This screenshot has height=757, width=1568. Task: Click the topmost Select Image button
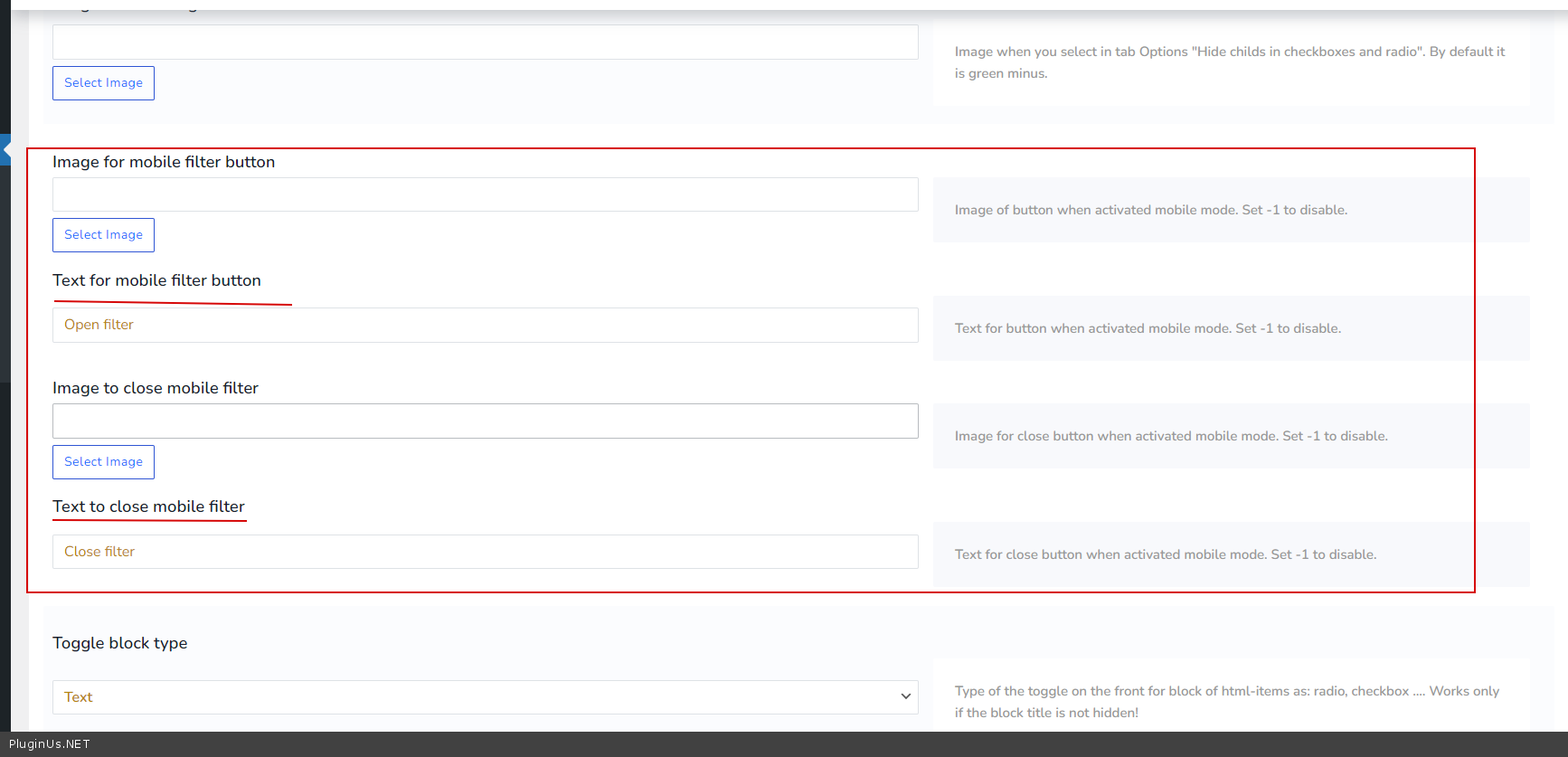pyautogui.click(x=103, y=83)
